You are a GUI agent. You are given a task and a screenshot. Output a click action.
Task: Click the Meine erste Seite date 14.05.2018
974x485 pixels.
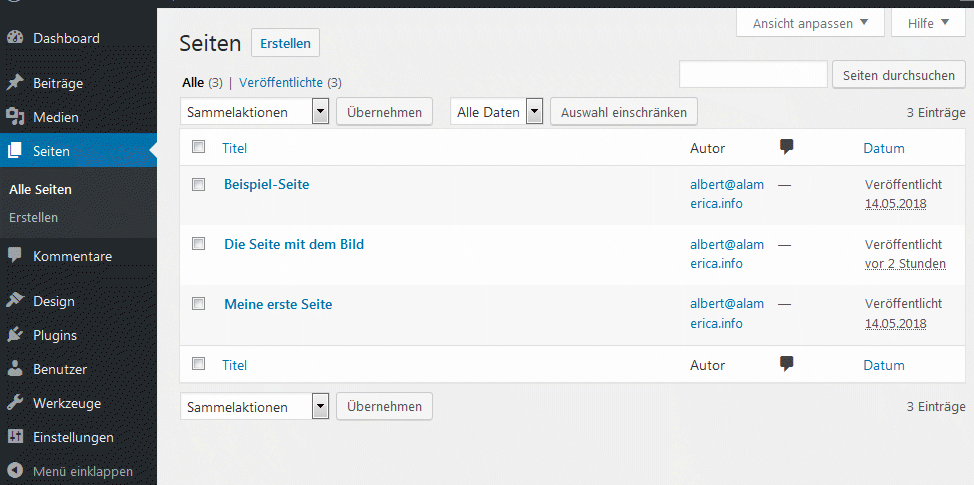pyautogui.click(x=896, y=324)
